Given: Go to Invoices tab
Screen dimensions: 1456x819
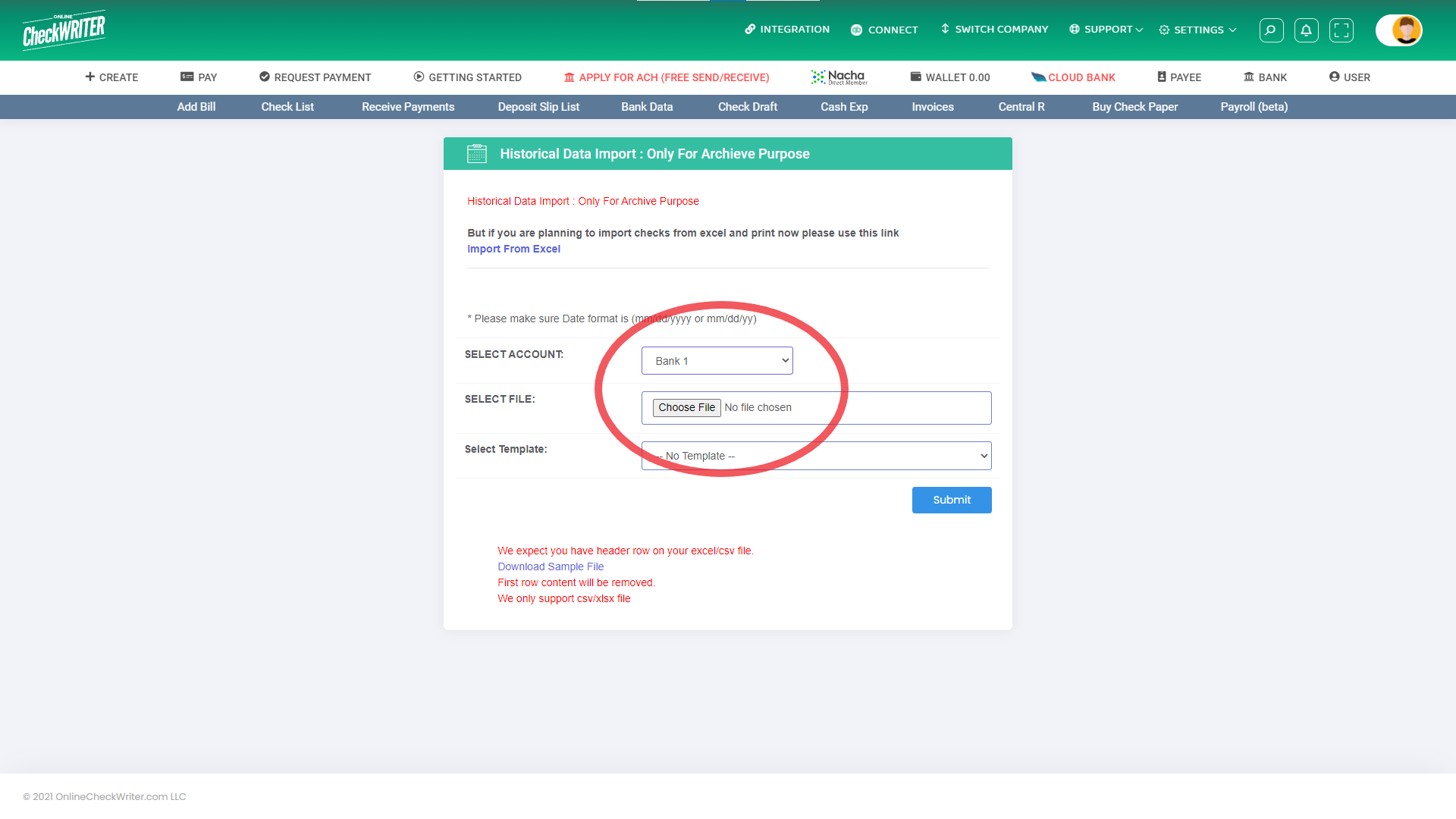Looking at the screenshot, I should (933, 107).
